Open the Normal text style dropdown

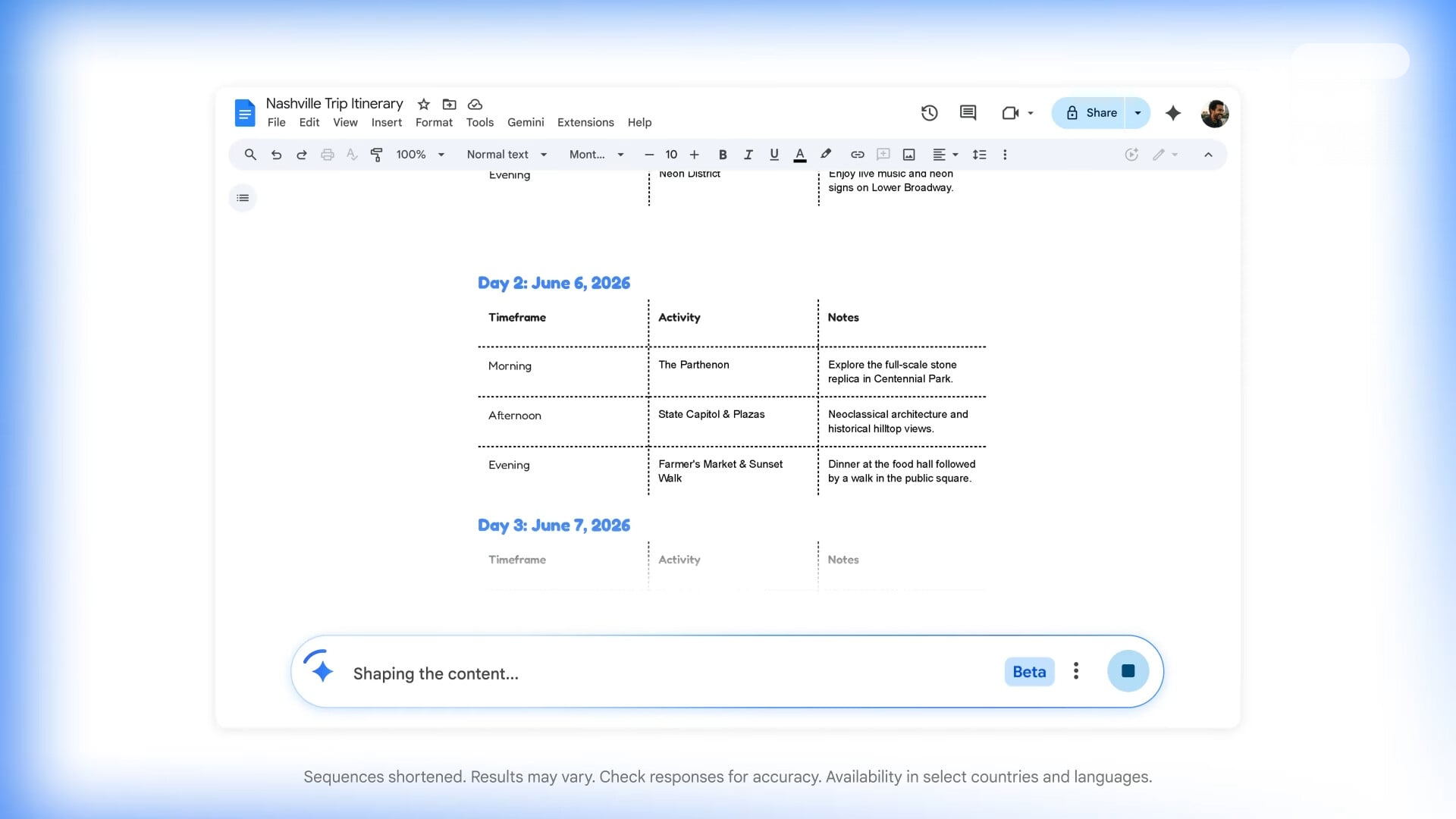tap(507, 155)
